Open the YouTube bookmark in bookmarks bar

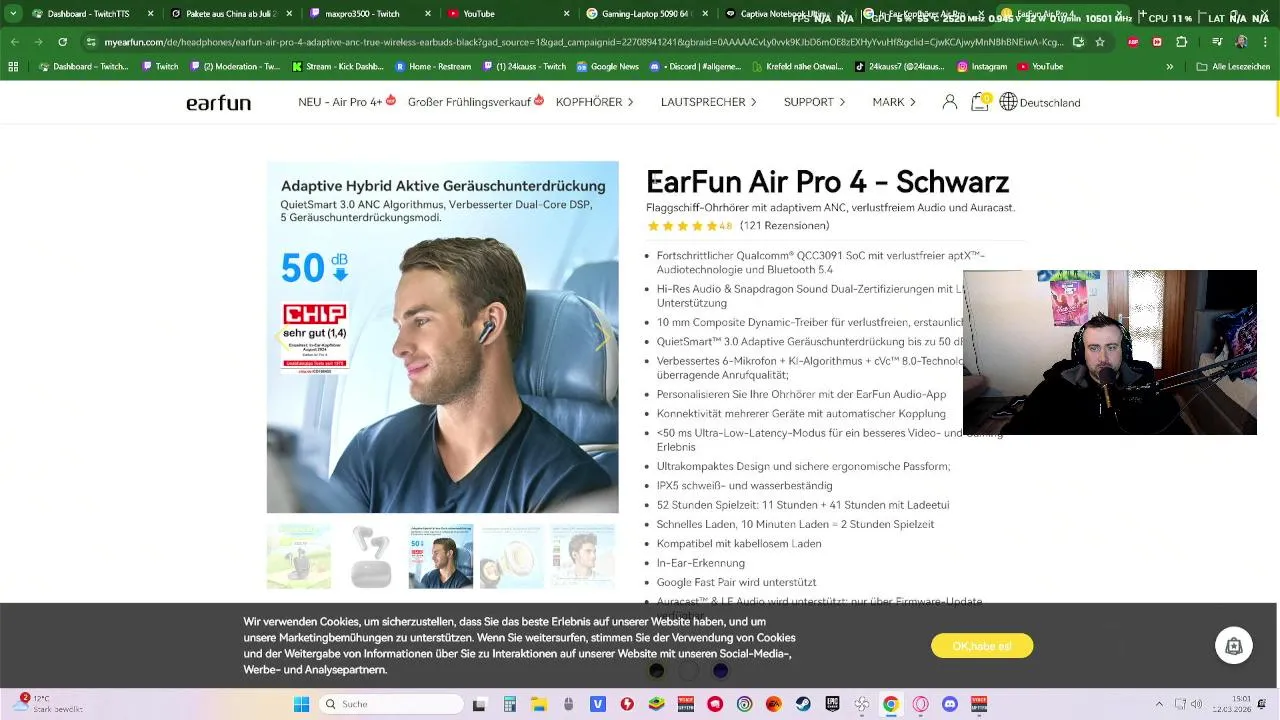click(1040, 66)
